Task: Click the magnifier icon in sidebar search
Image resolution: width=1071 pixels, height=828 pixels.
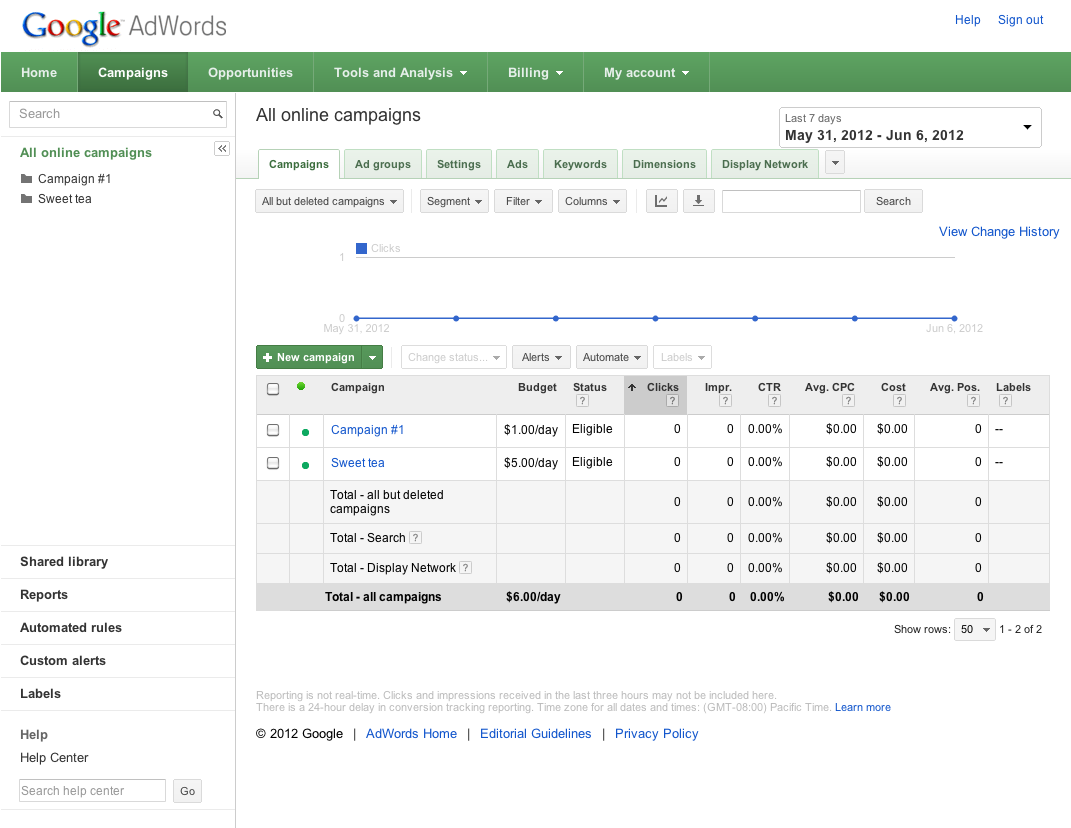Action: coord(217,114)
